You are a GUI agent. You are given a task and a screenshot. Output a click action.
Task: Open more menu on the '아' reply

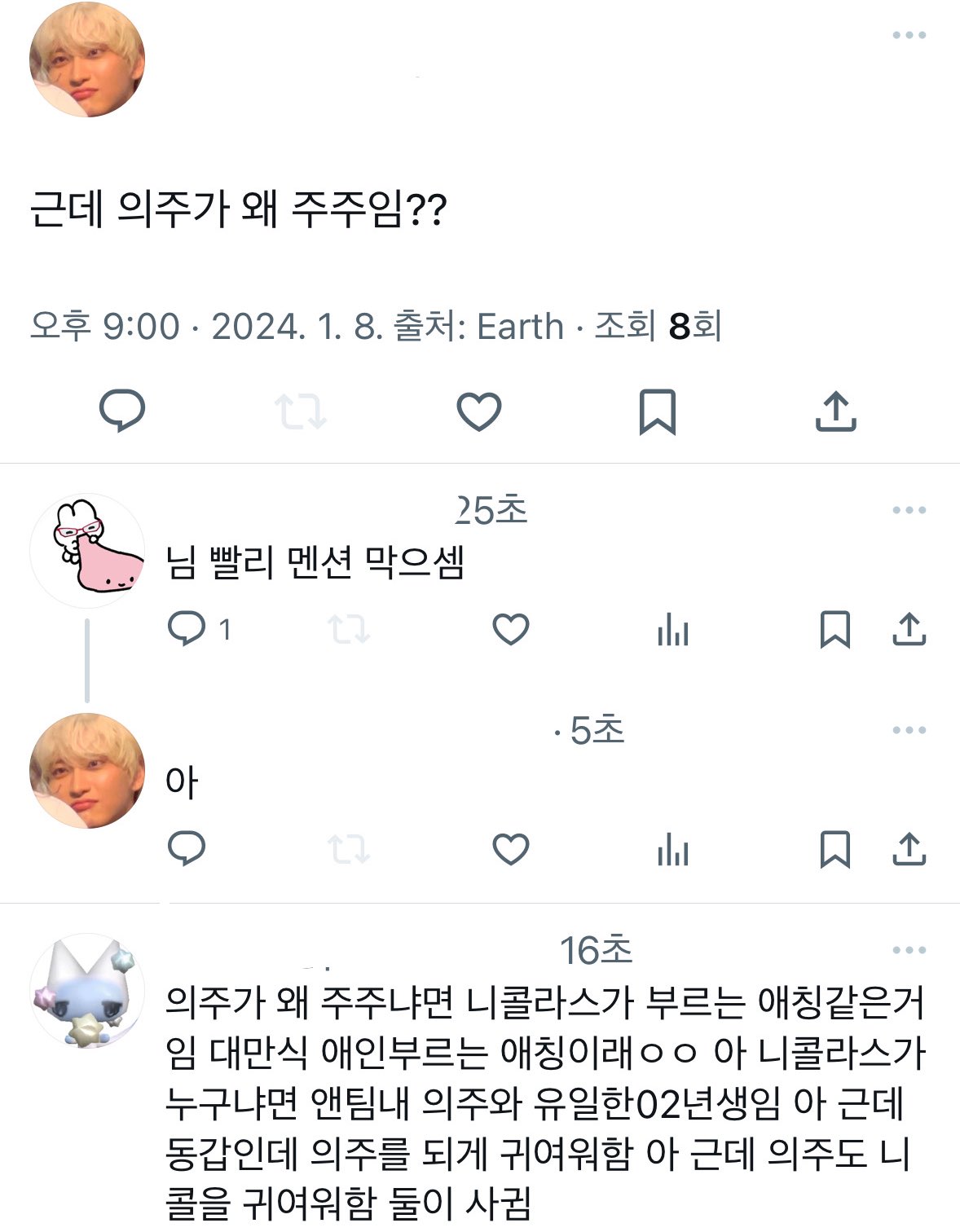point(909,730)
